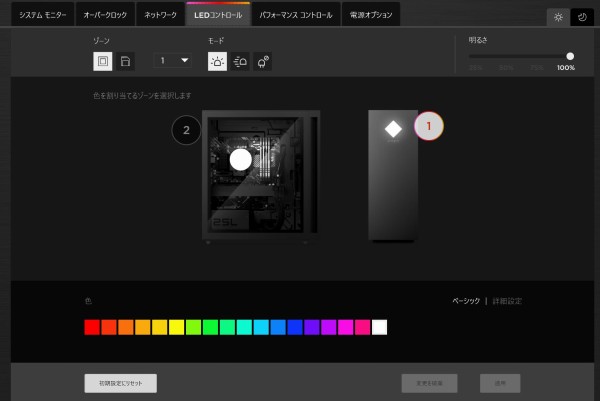Pick the red color swatch
The height and width of the screenshot is (401, 600).
(92, 327)
